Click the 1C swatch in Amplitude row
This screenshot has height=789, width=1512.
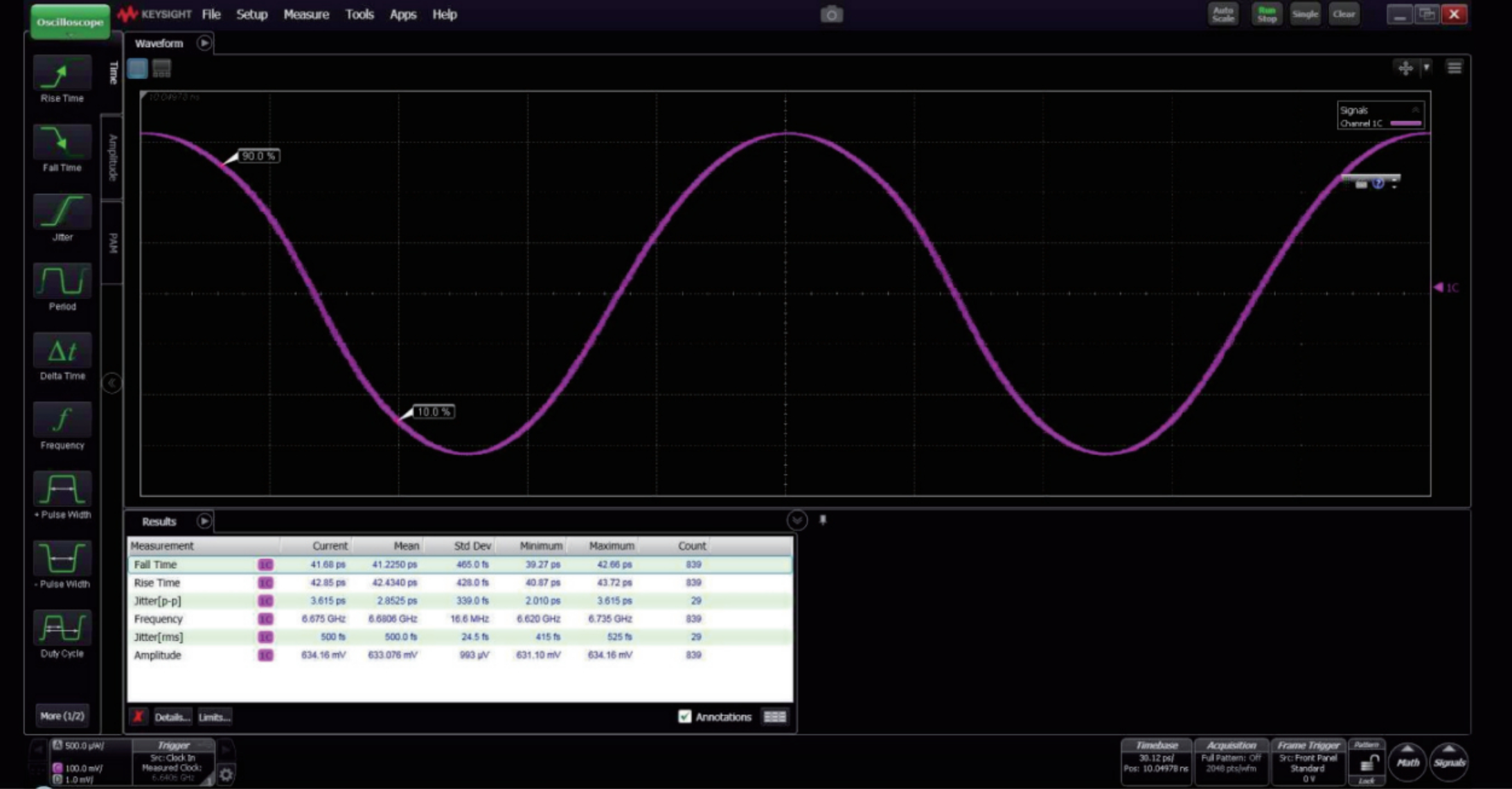(265, 655)
